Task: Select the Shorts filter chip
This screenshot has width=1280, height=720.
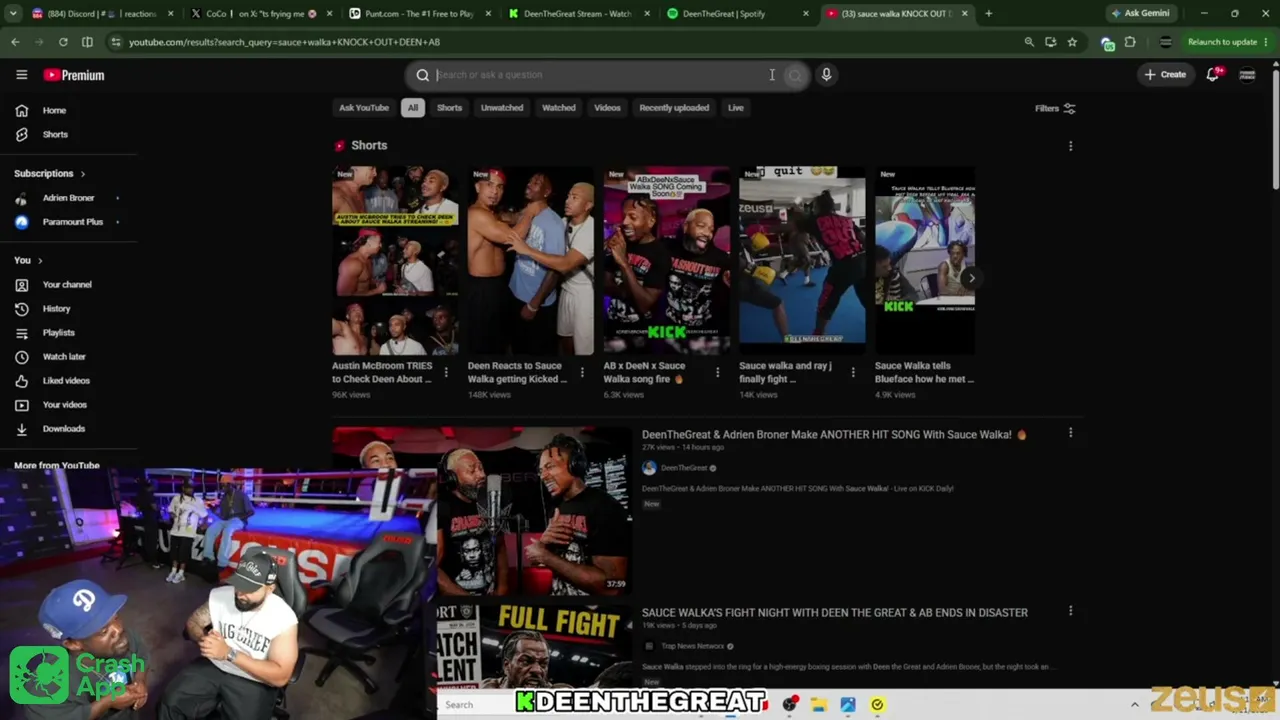Action: coord(449,108)
